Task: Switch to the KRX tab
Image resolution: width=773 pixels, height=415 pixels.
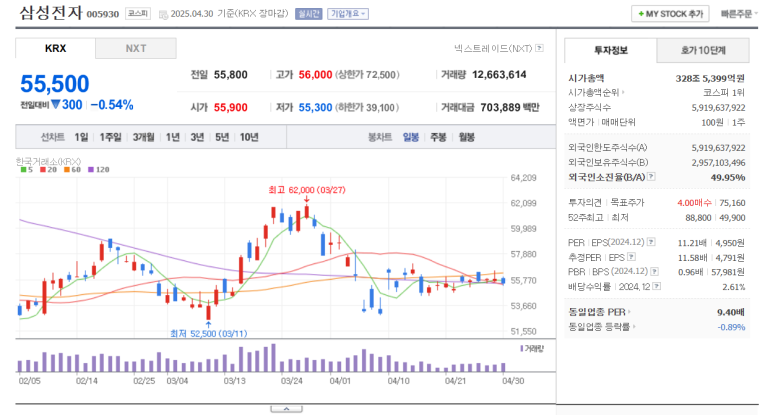Action: tap(55, 48)
